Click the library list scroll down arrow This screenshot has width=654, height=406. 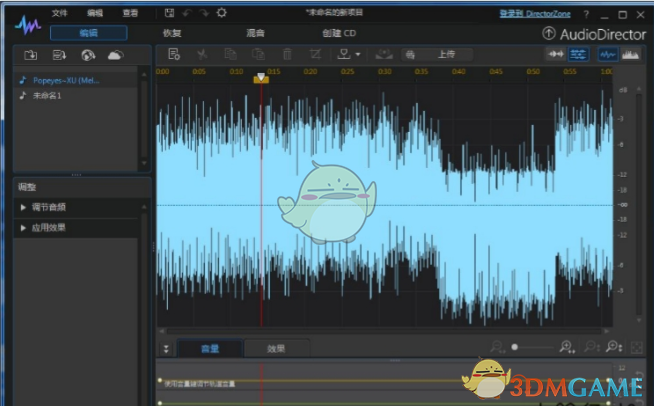[x=144, y=163]
